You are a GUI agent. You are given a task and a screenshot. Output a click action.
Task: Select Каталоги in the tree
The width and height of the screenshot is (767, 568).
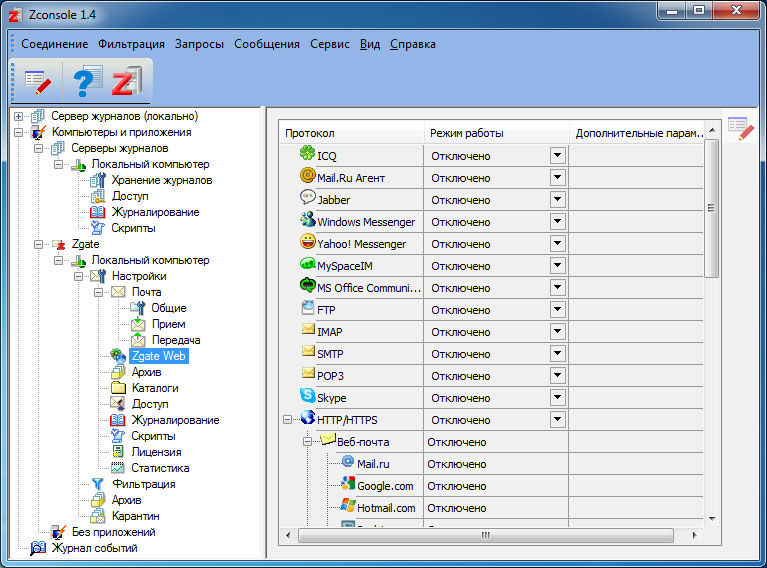tap(155, 388)
